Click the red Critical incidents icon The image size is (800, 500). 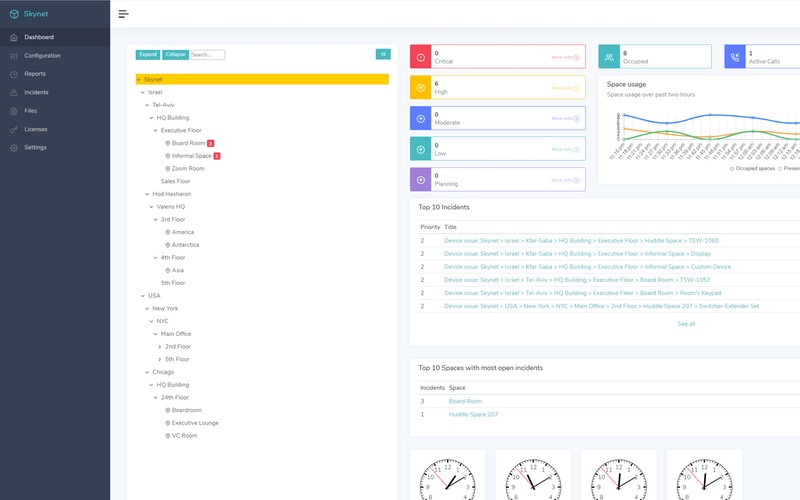click(x=420, y=57)
